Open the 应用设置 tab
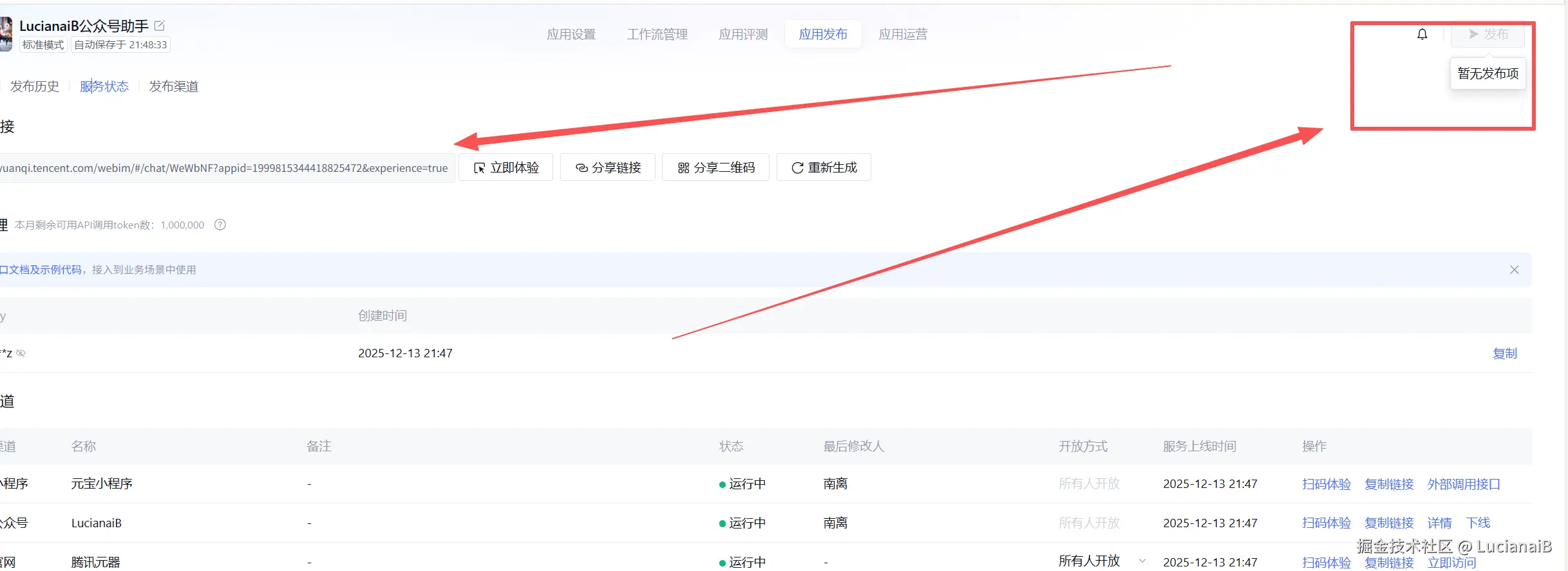 [x=571, y=34]
